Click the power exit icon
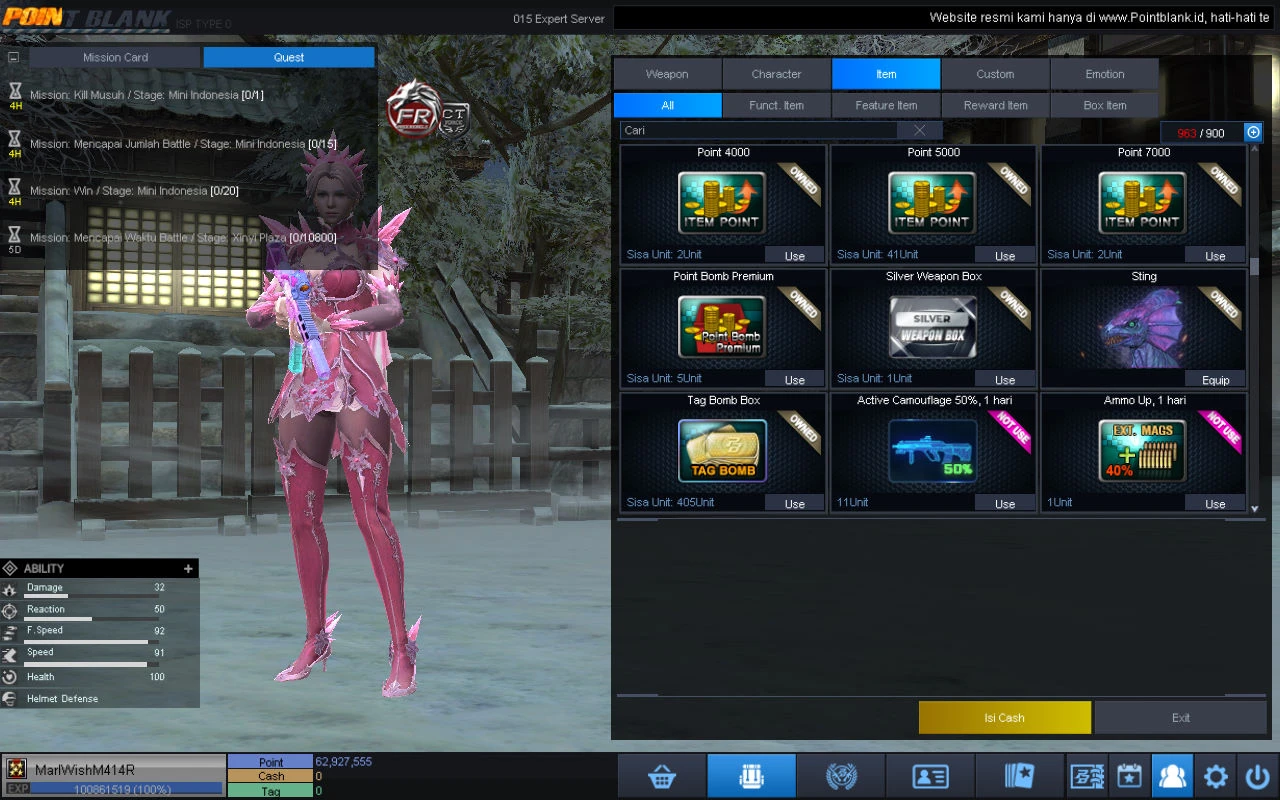 coord(1257,776)
